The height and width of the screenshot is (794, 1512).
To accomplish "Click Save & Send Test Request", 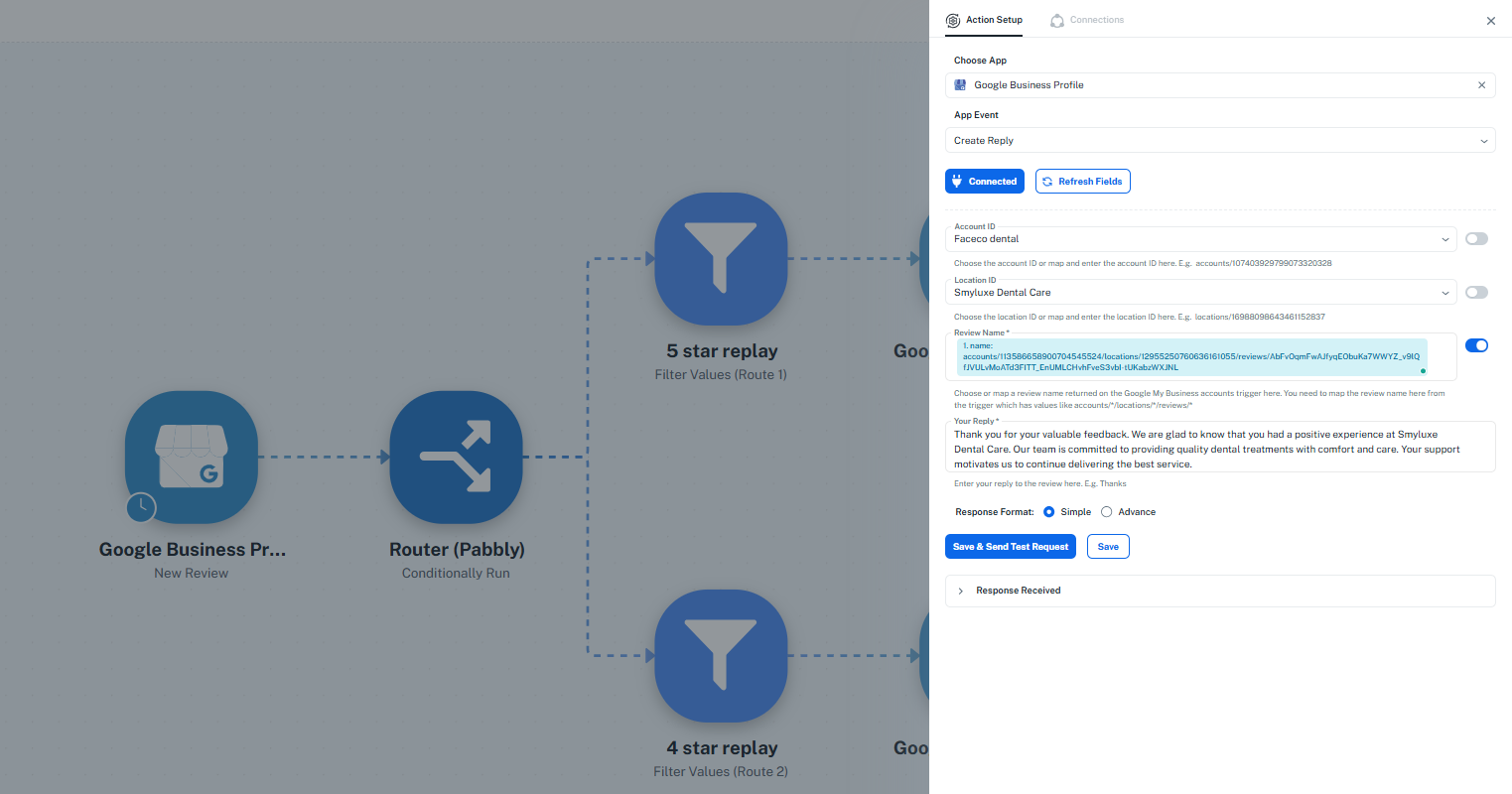I will [1011, 547].
